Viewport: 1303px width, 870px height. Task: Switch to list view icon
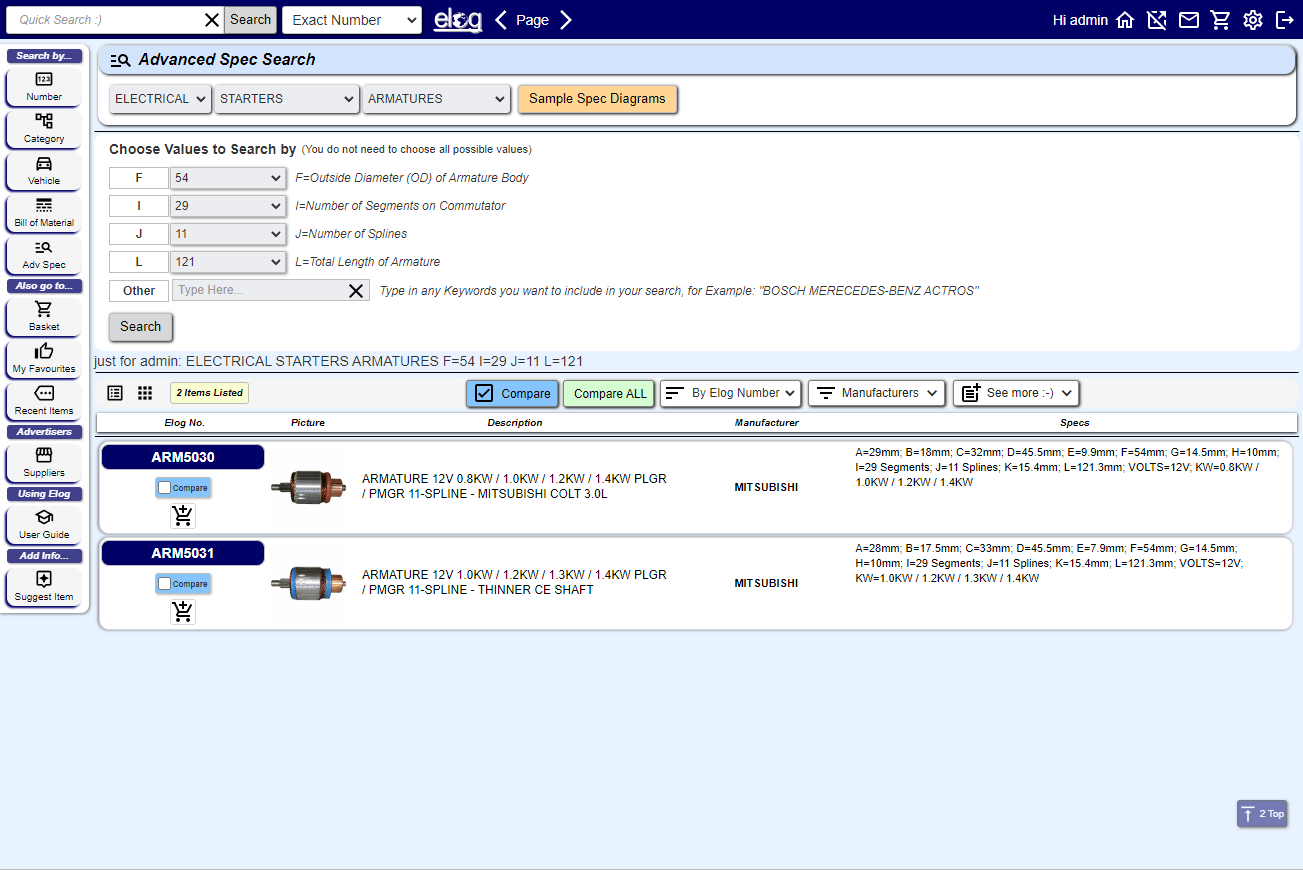(x=115, y=393)
